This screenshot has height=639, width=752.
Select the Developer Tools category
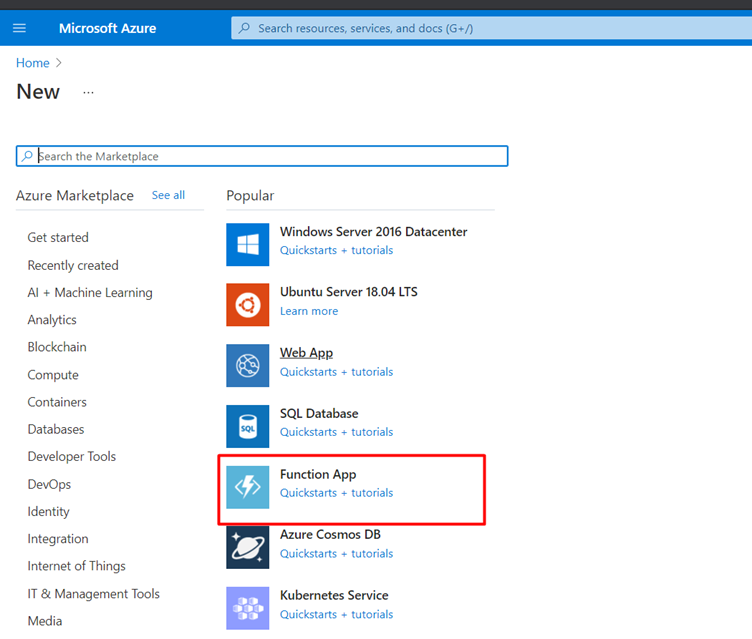(x=72, y=457)
